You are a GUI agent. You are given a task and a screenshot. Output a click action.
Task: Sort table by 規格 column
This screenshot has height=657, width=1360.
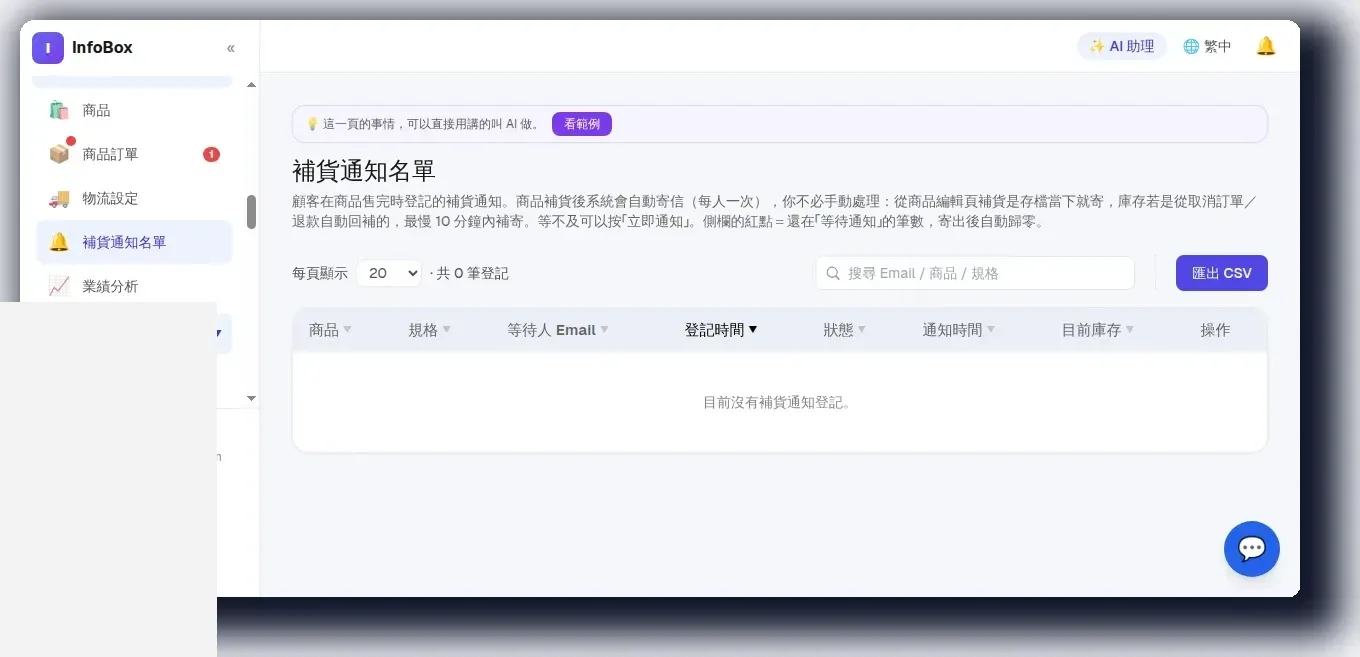coord(429,330)
